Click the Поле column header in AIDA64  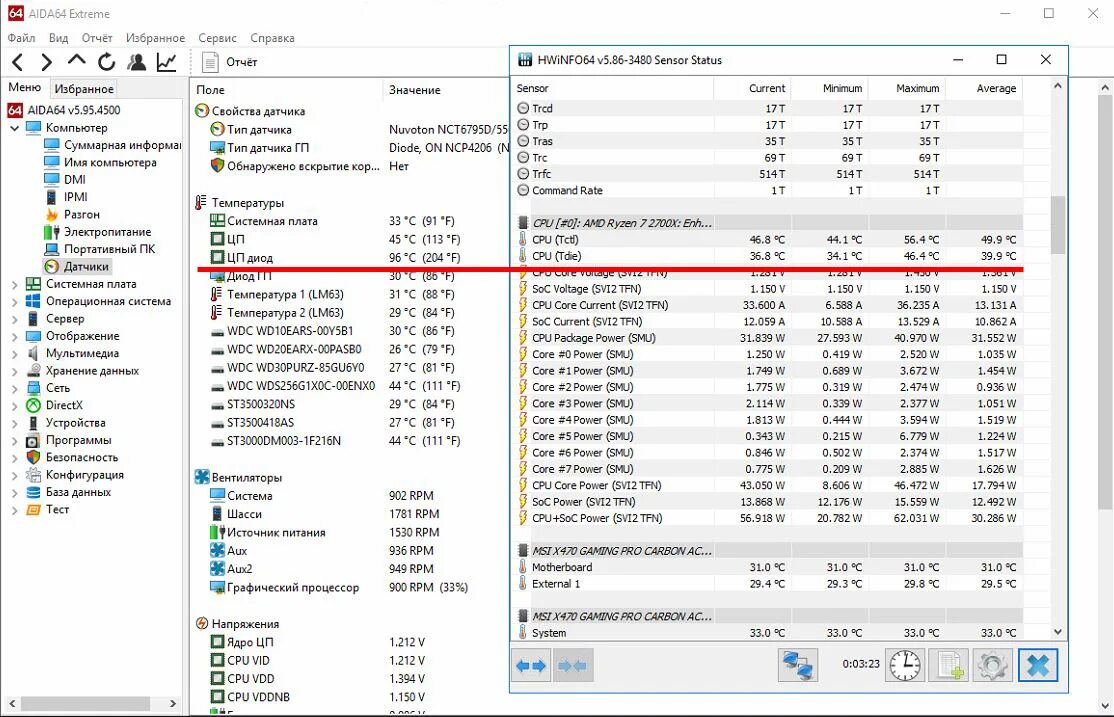click(287, 90)
